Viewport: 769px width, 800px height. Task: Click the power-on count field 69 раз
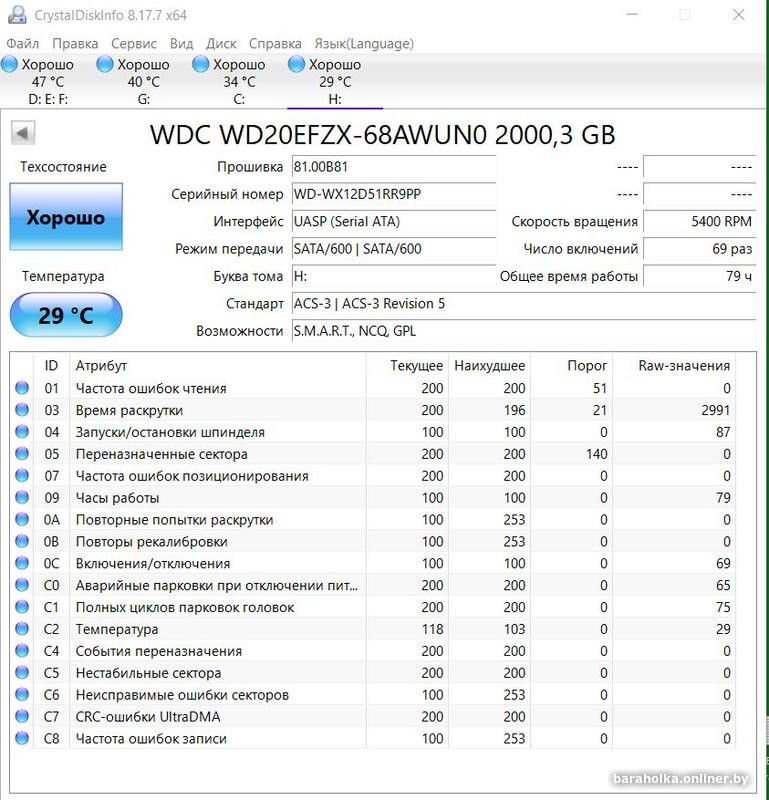point(699,249)
